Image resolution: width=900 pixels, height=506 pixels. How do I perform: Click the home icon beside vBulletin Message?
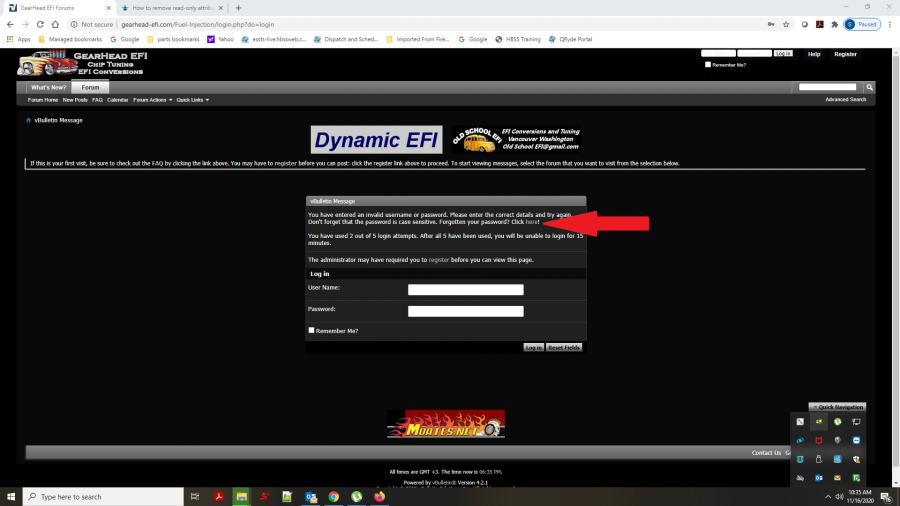[x=28, y=120]
